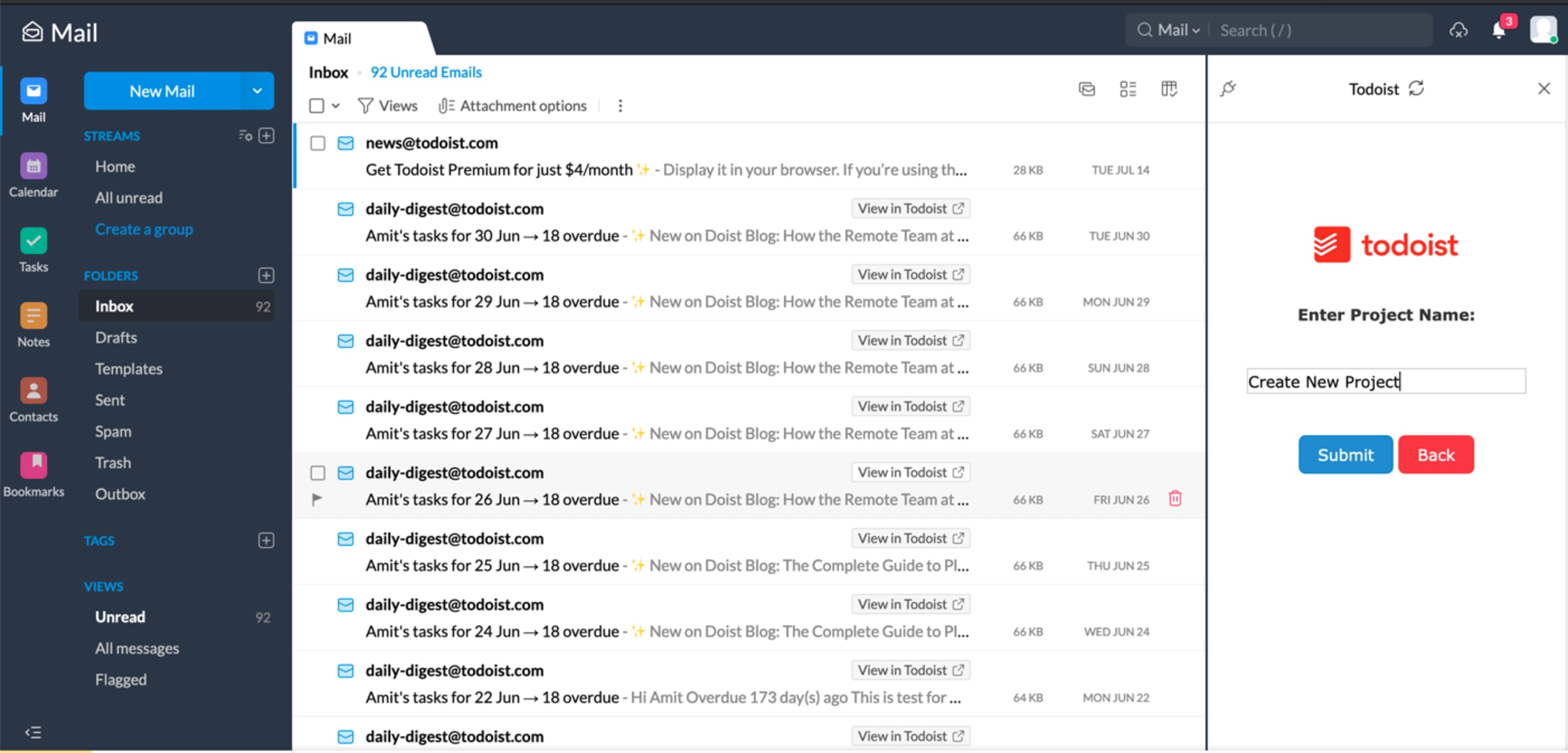Click the Search mail field
The width and height of the screenshot is (1568, 753).
(1321, 30)
